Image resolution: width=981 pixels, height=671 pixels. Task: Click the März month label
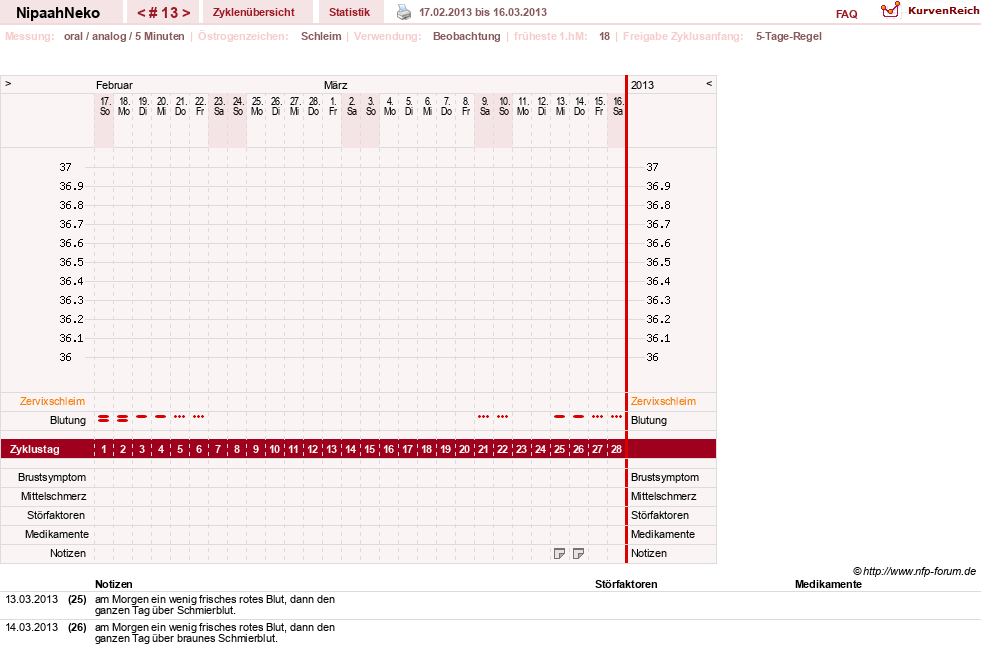tap(335, 85)
